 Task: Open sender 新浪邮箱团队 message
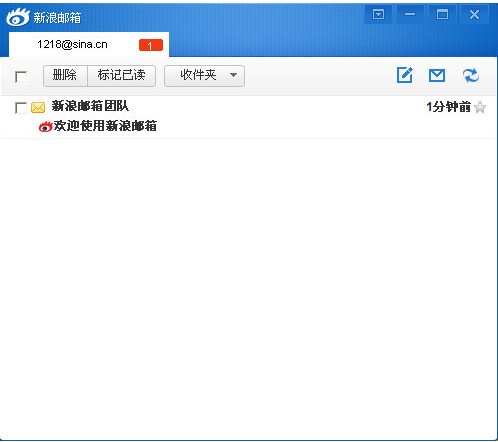coord(90,106)
